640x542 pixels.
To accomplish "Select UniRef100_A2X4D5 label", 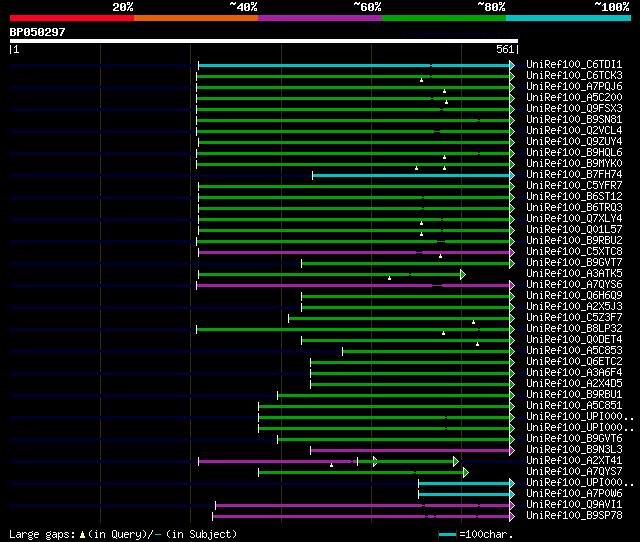I will tap(574, 384).
